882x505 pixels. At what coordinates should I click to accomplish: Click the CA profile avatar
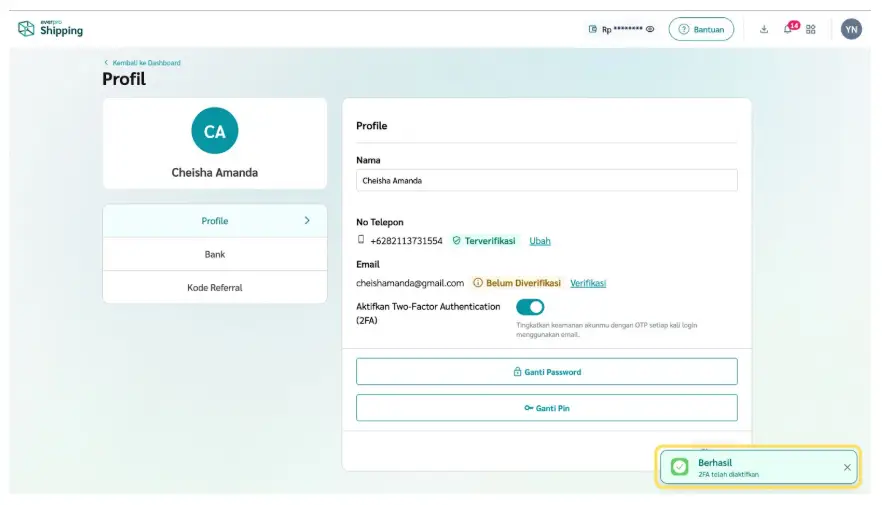coord(214,131)
